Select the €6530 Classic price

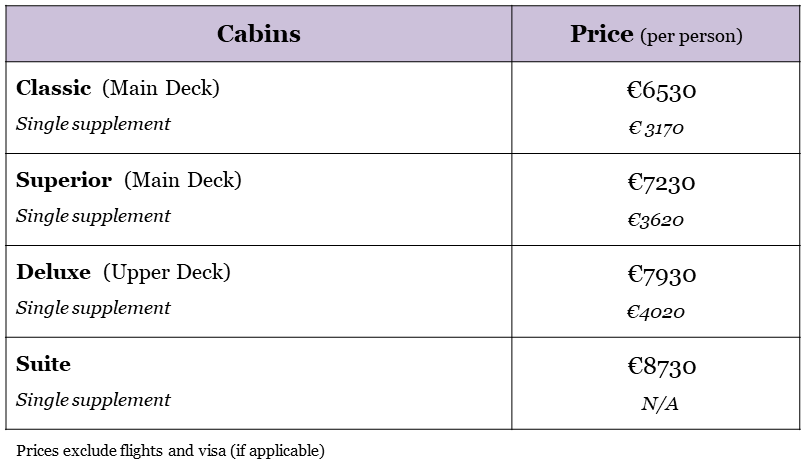[x=661, y=91]
